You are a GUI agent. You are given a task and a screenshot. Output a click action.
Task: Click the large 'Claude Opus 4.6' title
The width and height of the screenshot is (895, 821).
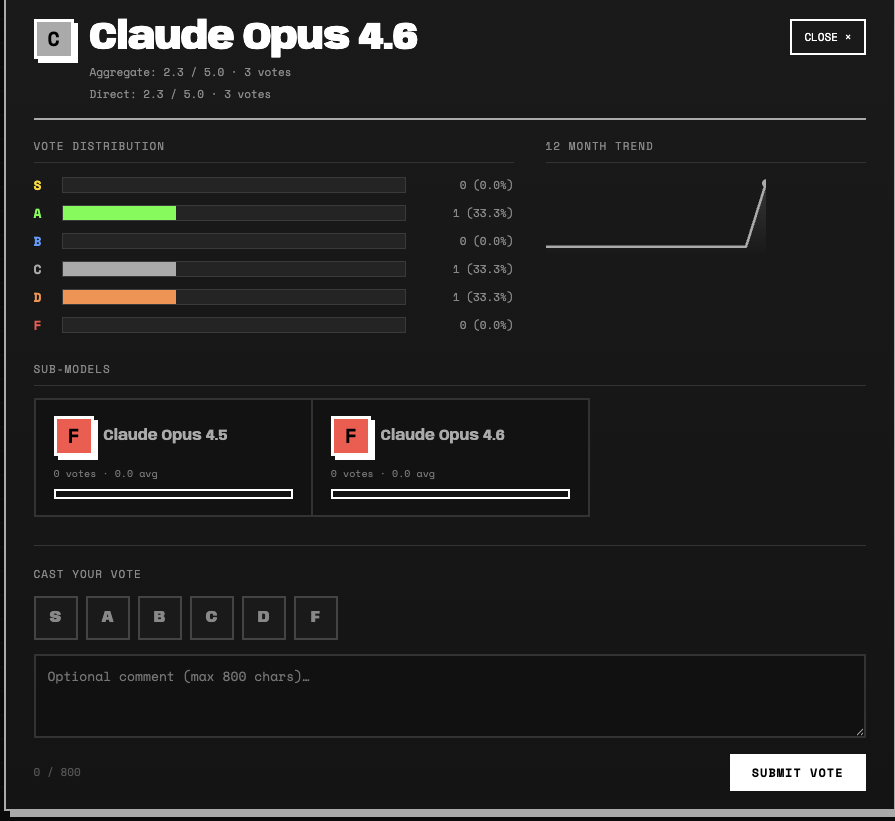pyautogui.click(x=253, y=36)
